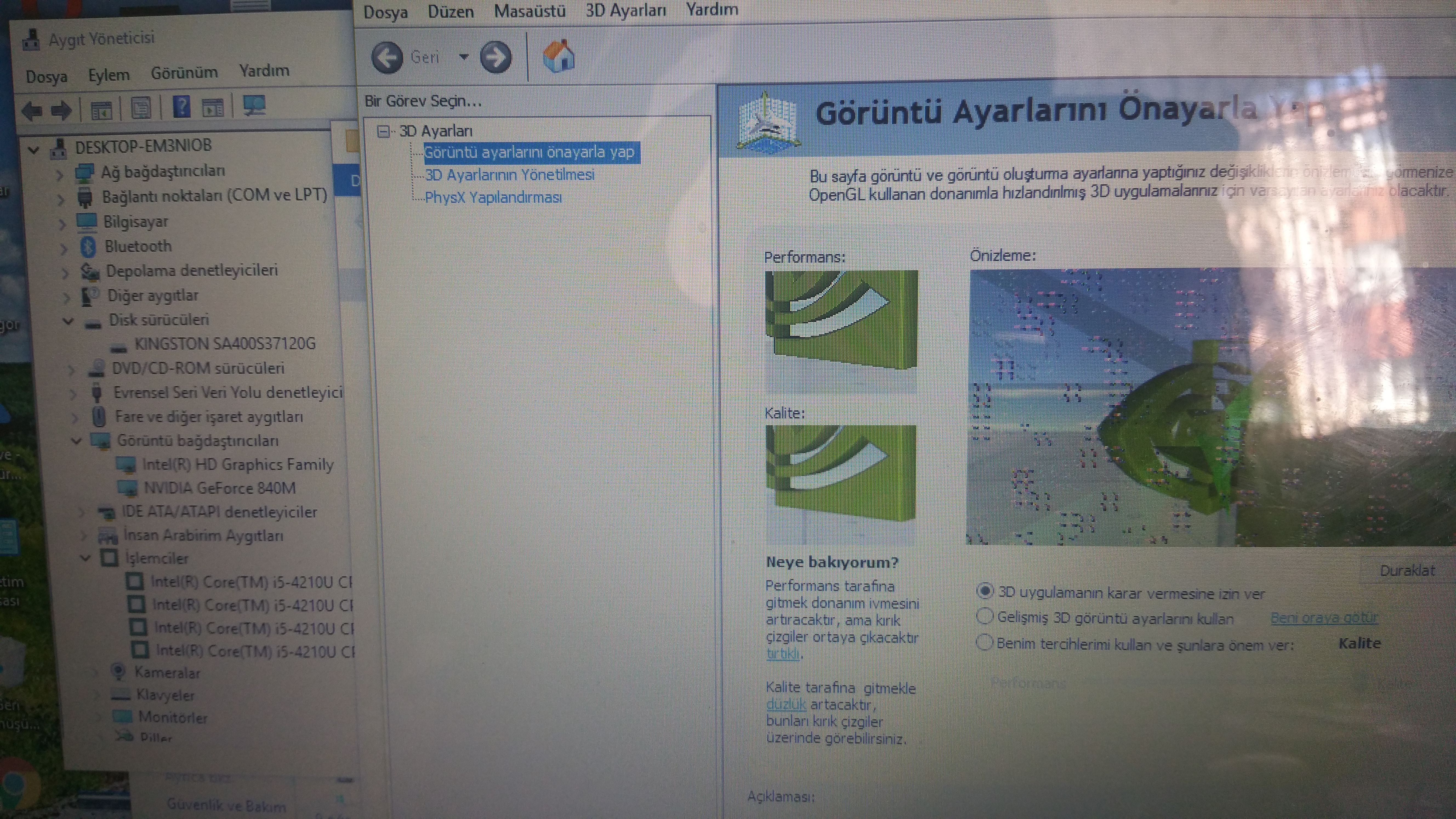Viewport: 1456px width, 819px height.
Task: Select the Klavyeler row
Action: pos(165,695)
